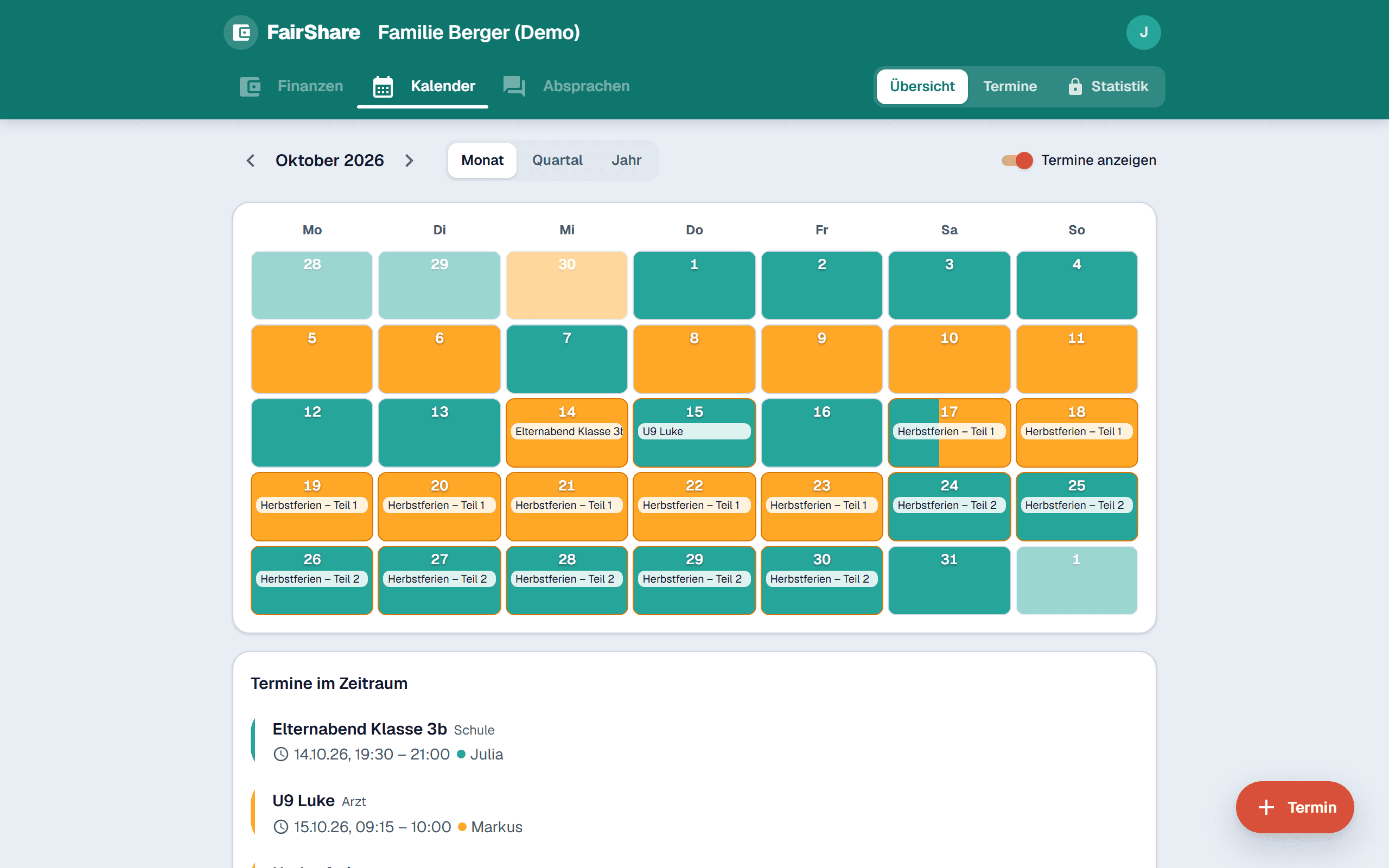The height and width of the screenshot is (868, 1389).
Task: Open Herbstferien – Teil 1 chip on day 20
Action: coord(439,505)
